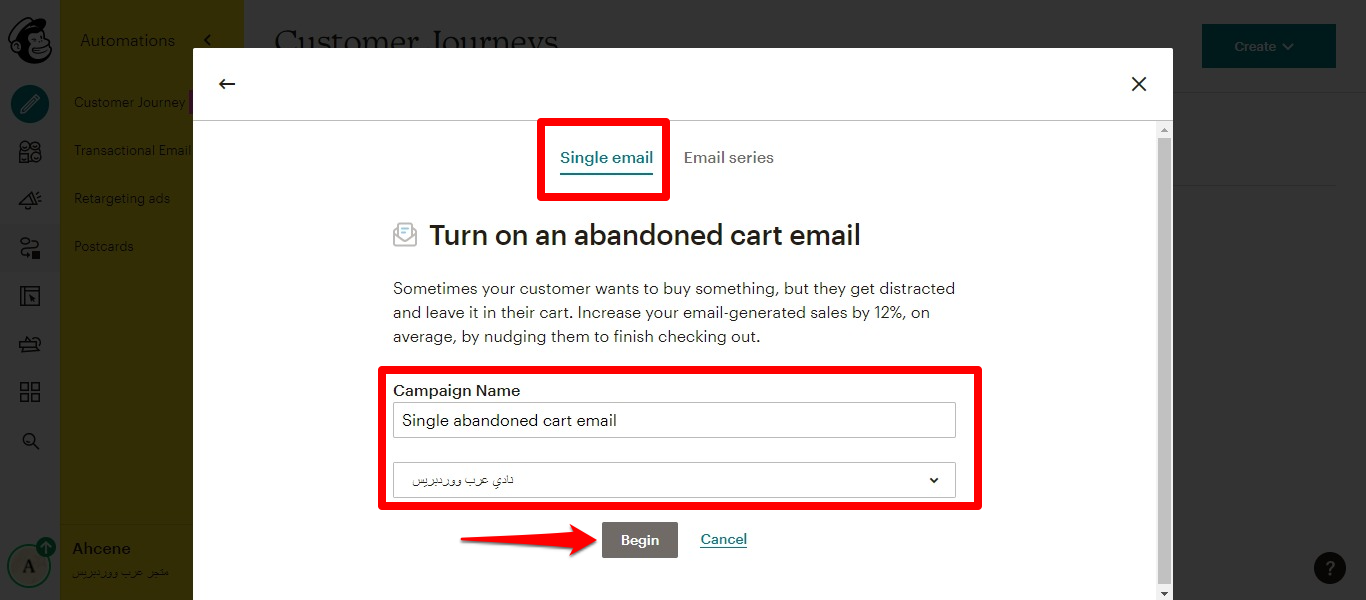Open the Campaigns megaphone icon
The width and height of the screenshot is (1366, 600).
pos(30,200)
